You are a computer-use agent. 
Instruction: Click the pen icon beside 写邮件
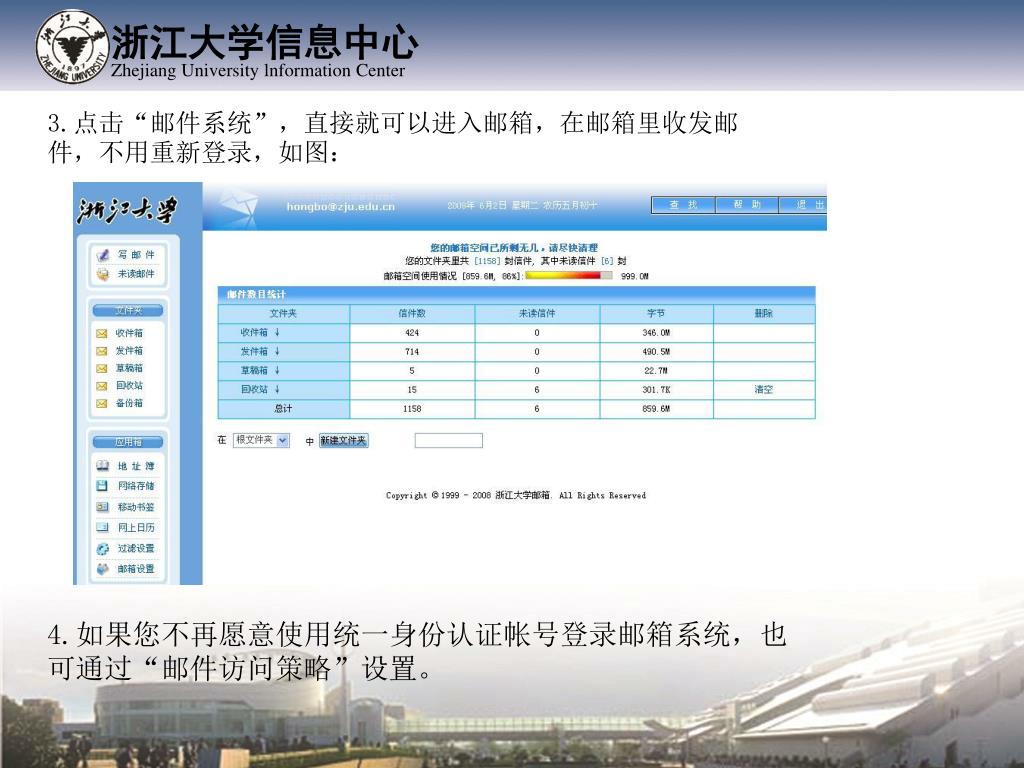click(103, 255)
